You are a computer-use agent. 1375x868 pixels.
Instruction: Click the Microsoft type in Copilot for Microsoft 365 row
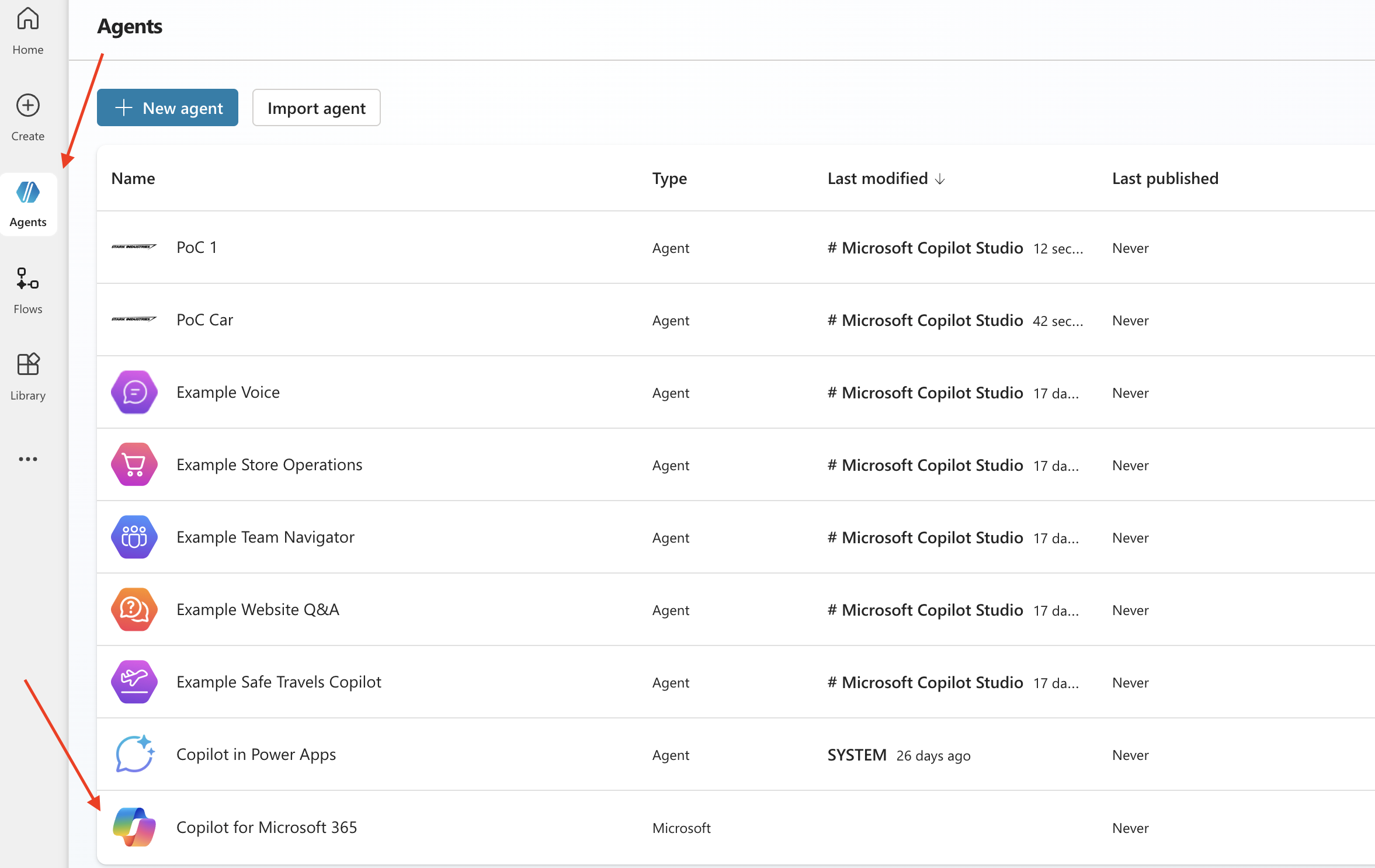point(681,828)
